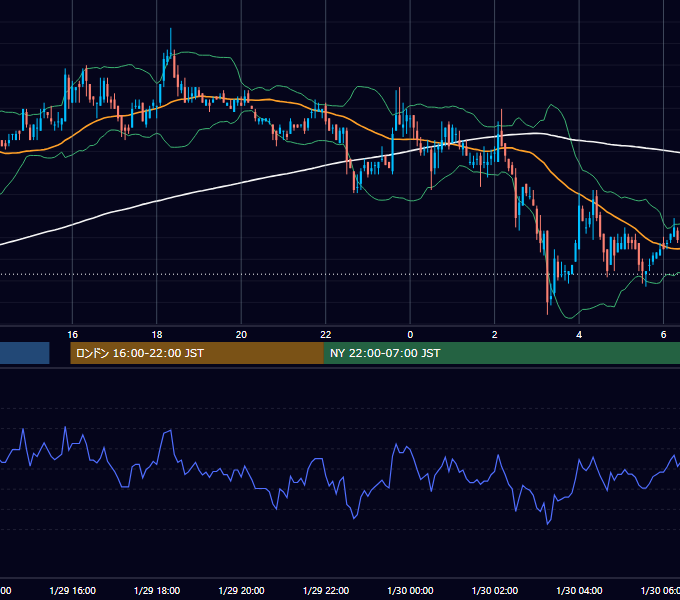
Task: Click the 22 hour label on price chart axis
Action: pyautogui.click(x=326, y=335)
